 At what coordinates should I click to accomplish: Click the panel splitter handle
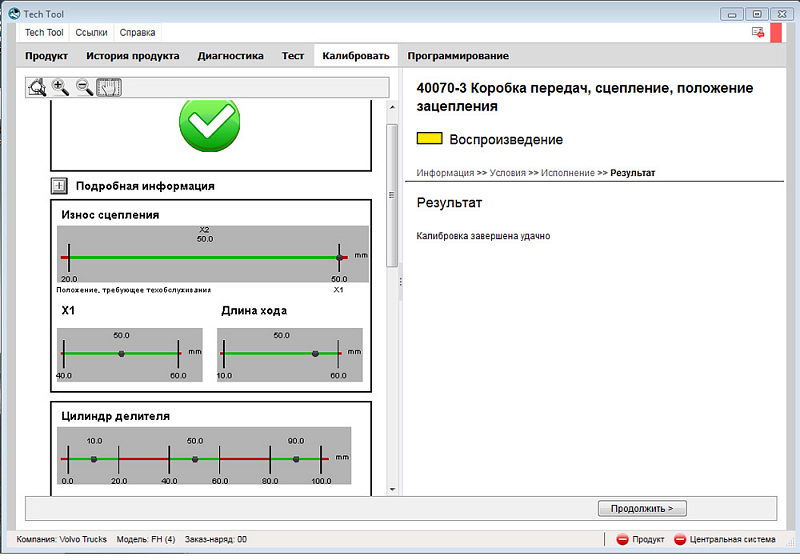[x=401, y=282]
